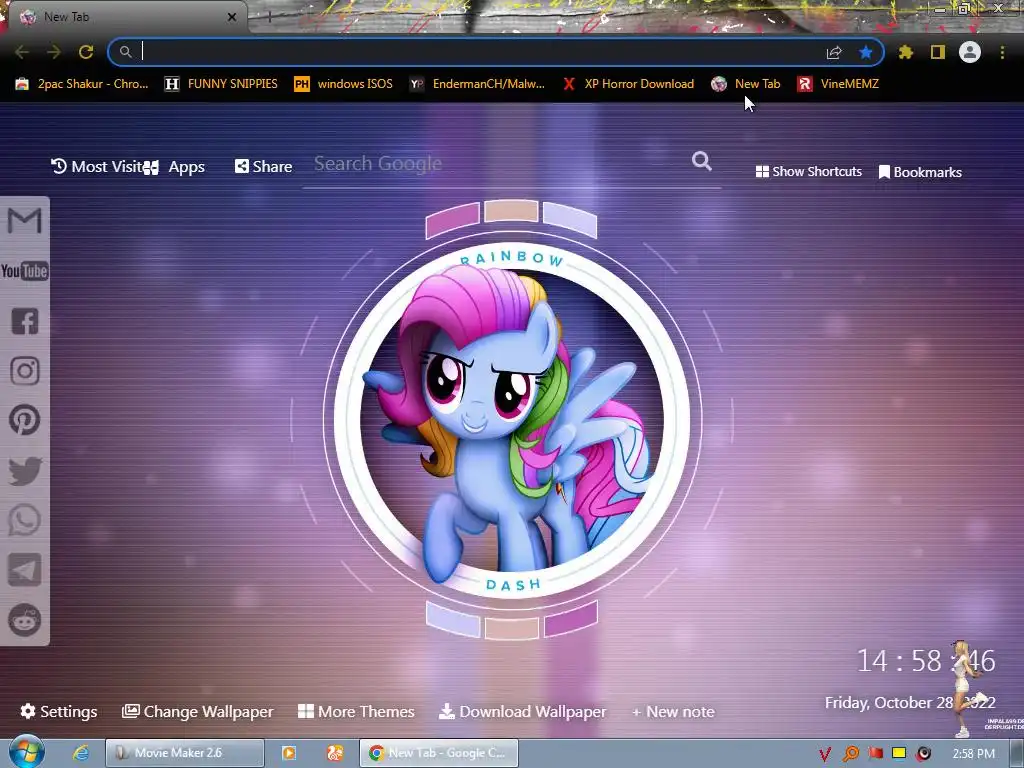This screenshot has height=768, width=1024.
Task: Click the Rainbow Dash pony image
Action: (x=512, y=420)
